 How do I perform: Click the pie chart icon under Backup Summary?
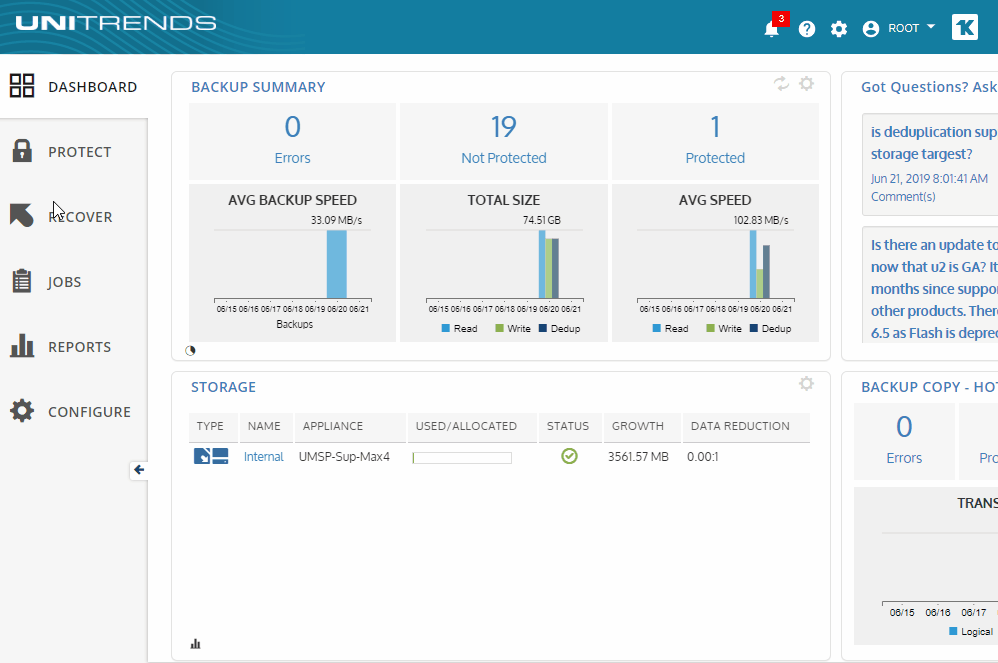190,351
